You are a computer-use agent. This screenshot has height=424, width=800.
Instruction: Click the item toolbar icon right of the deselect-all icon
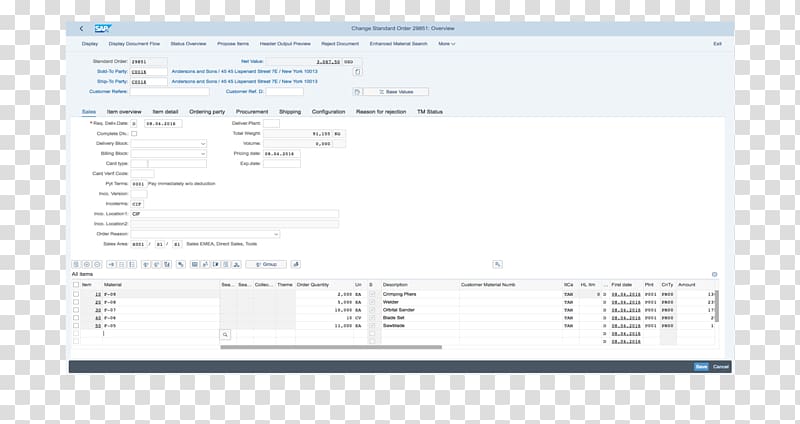(x=145, y=264)
